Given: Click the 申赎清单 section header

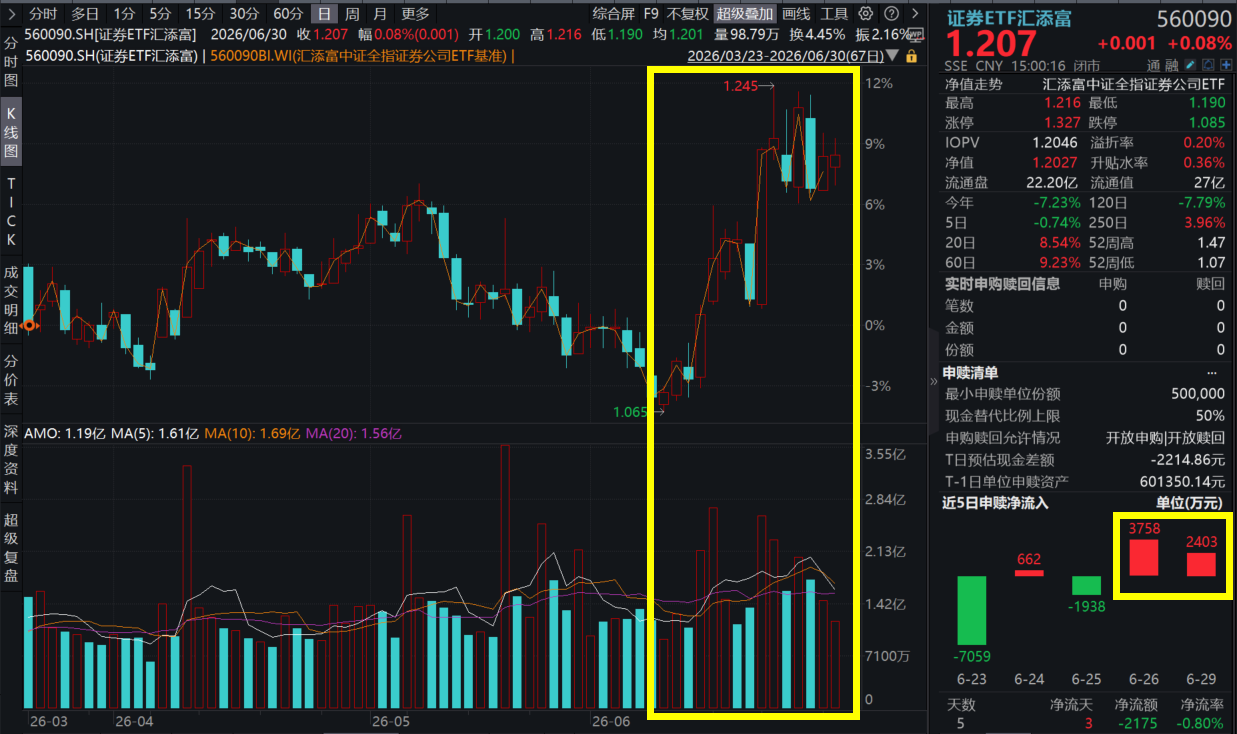Looking at the screenshot, I should (971, 372).
